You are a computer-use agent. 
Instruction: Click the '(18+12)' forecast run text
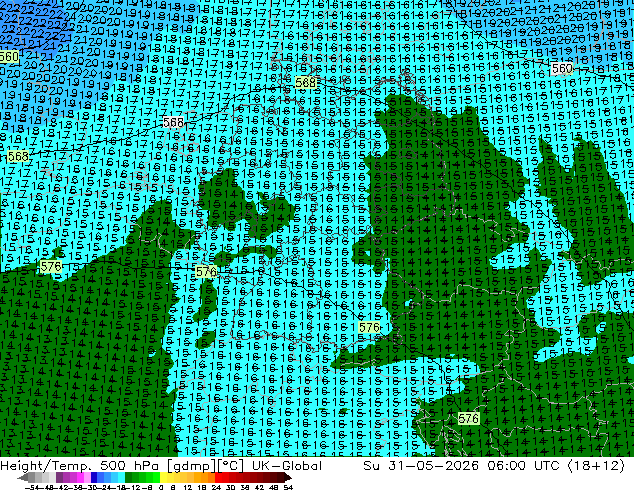596,466
